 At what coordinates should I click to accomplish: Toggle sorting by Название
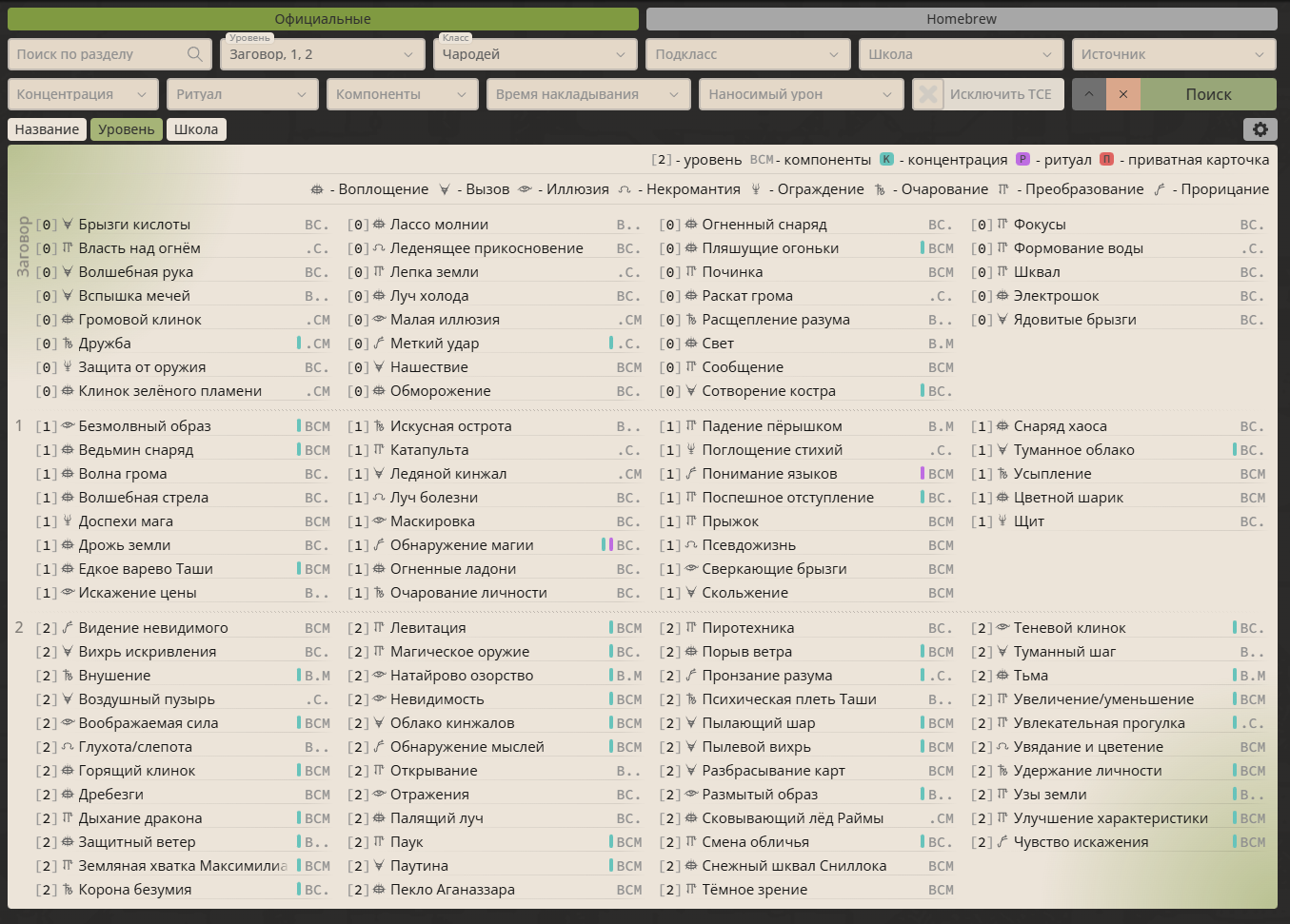click(47, 129)
